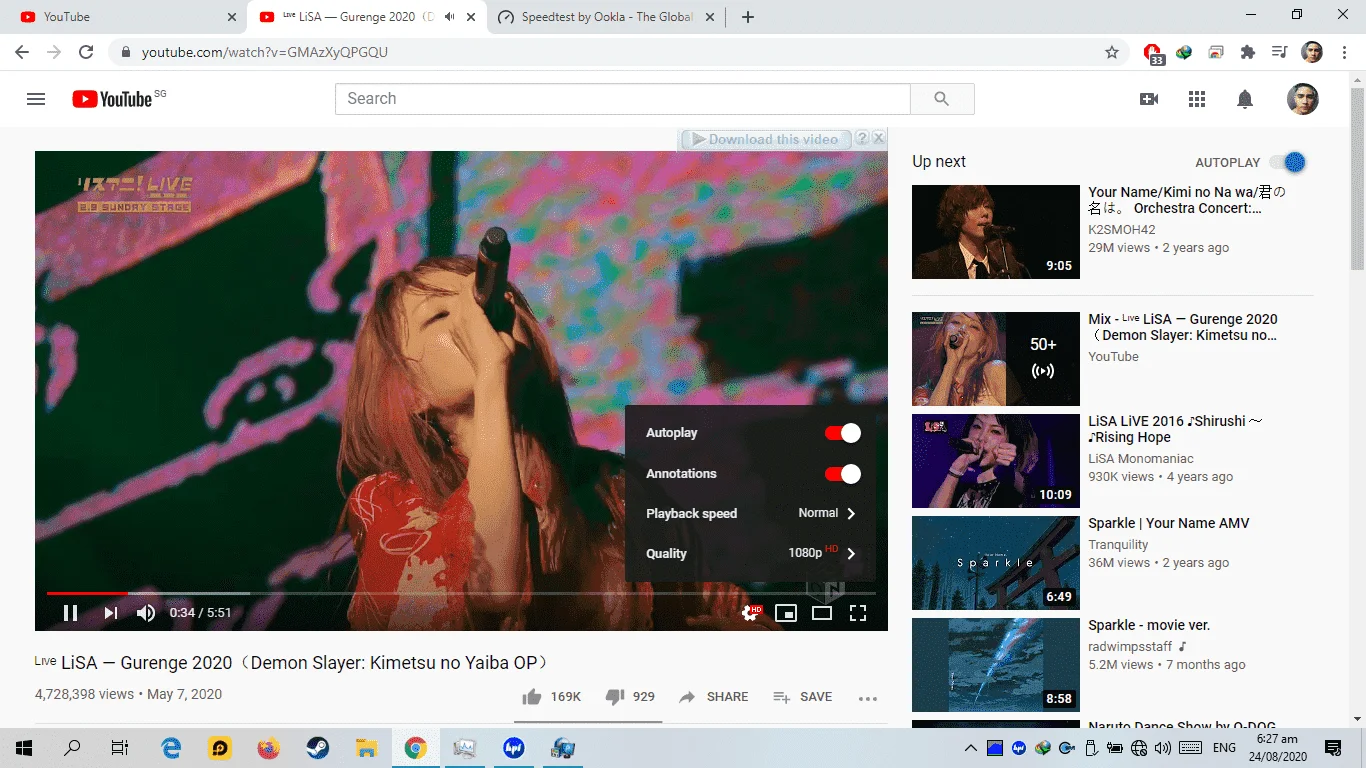This screenshot has height=768, width=1366.
Task: Click Download this video button
Action: (764, 139)
